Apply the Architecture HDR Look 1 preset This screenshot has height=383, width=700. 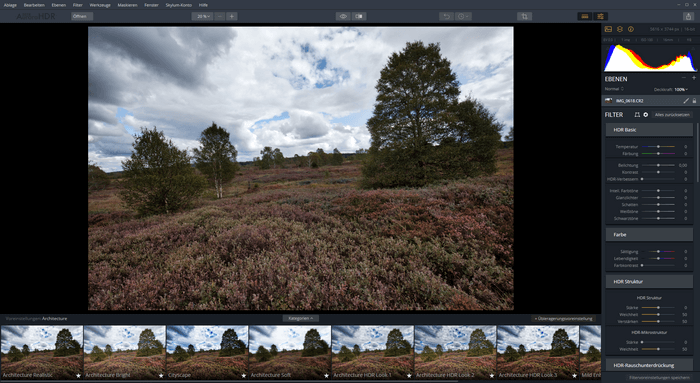[x=372, y=352]
